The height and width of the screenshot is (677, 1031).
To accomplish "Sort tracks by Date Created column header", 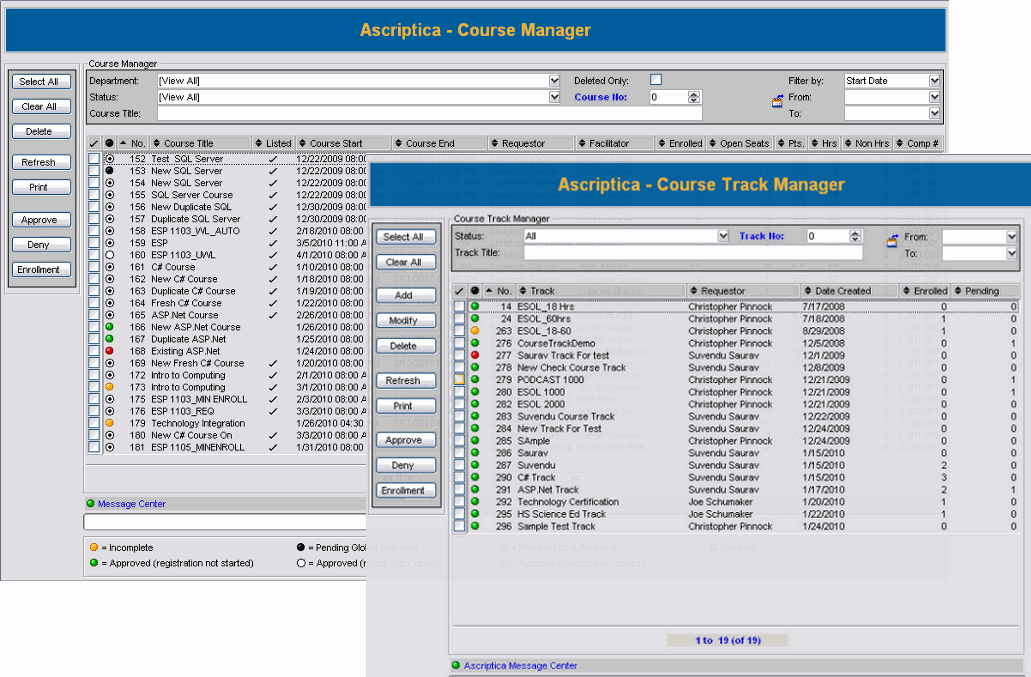I will (x=843, y=291).
